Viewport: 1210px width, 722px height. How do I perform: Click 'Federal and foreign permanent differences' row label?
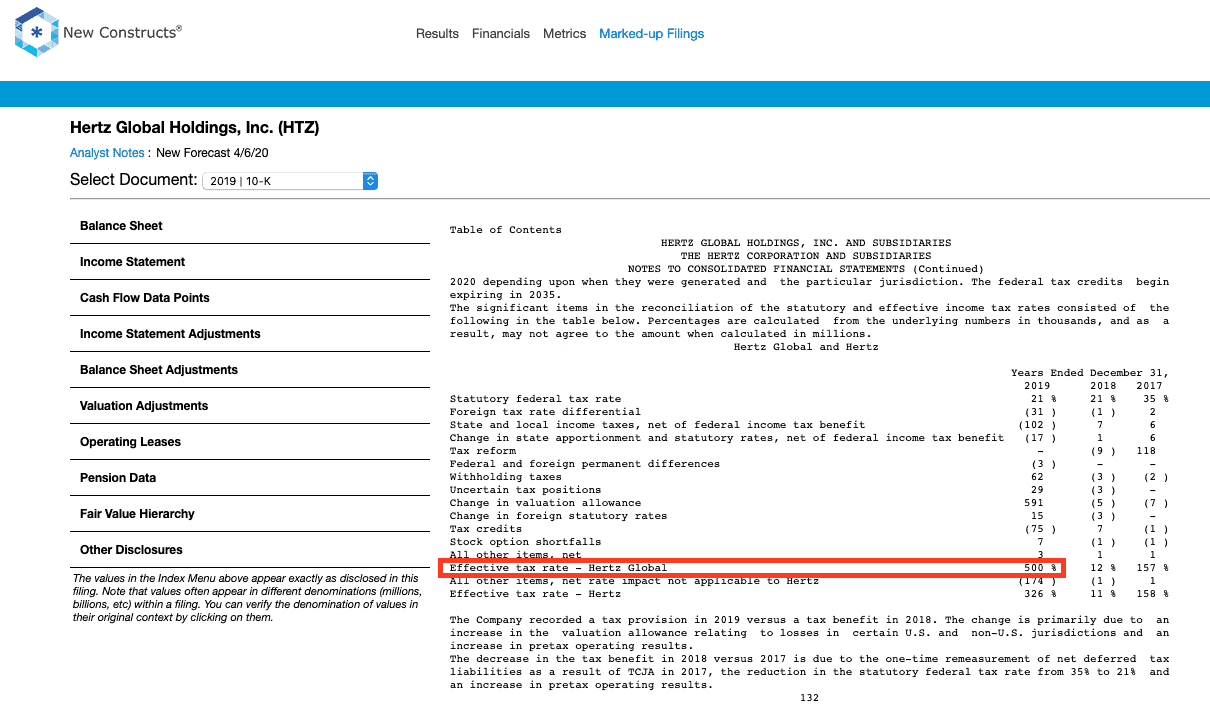tap(585, 464)
